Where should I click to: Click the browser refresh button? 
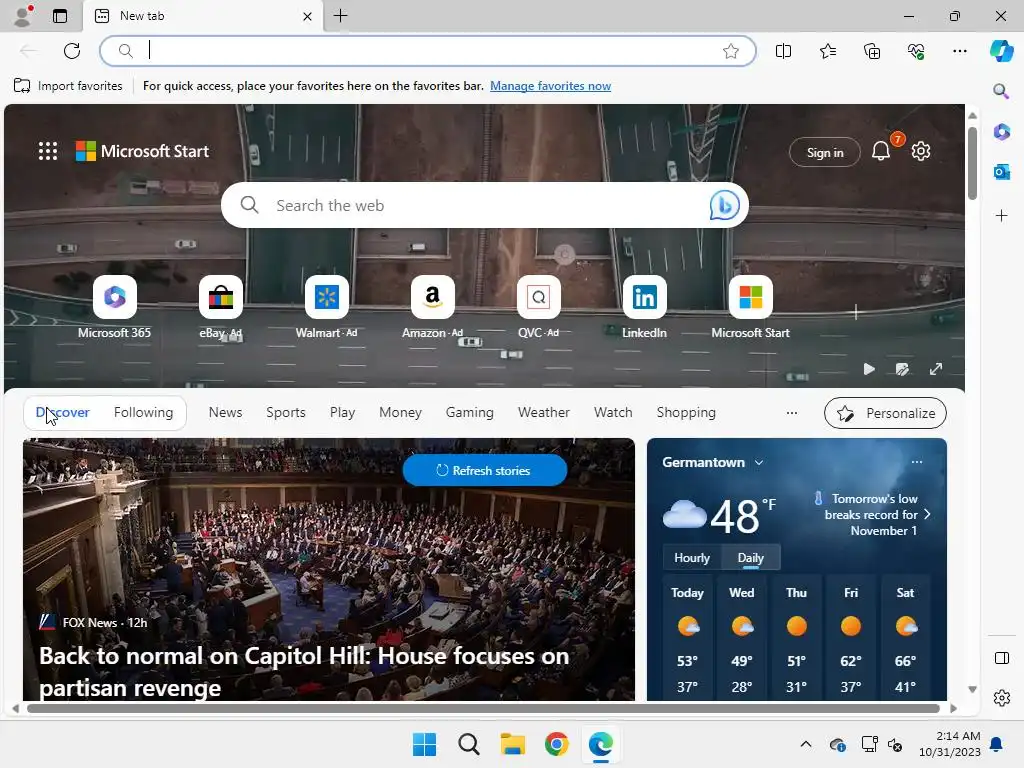point(72,51)
